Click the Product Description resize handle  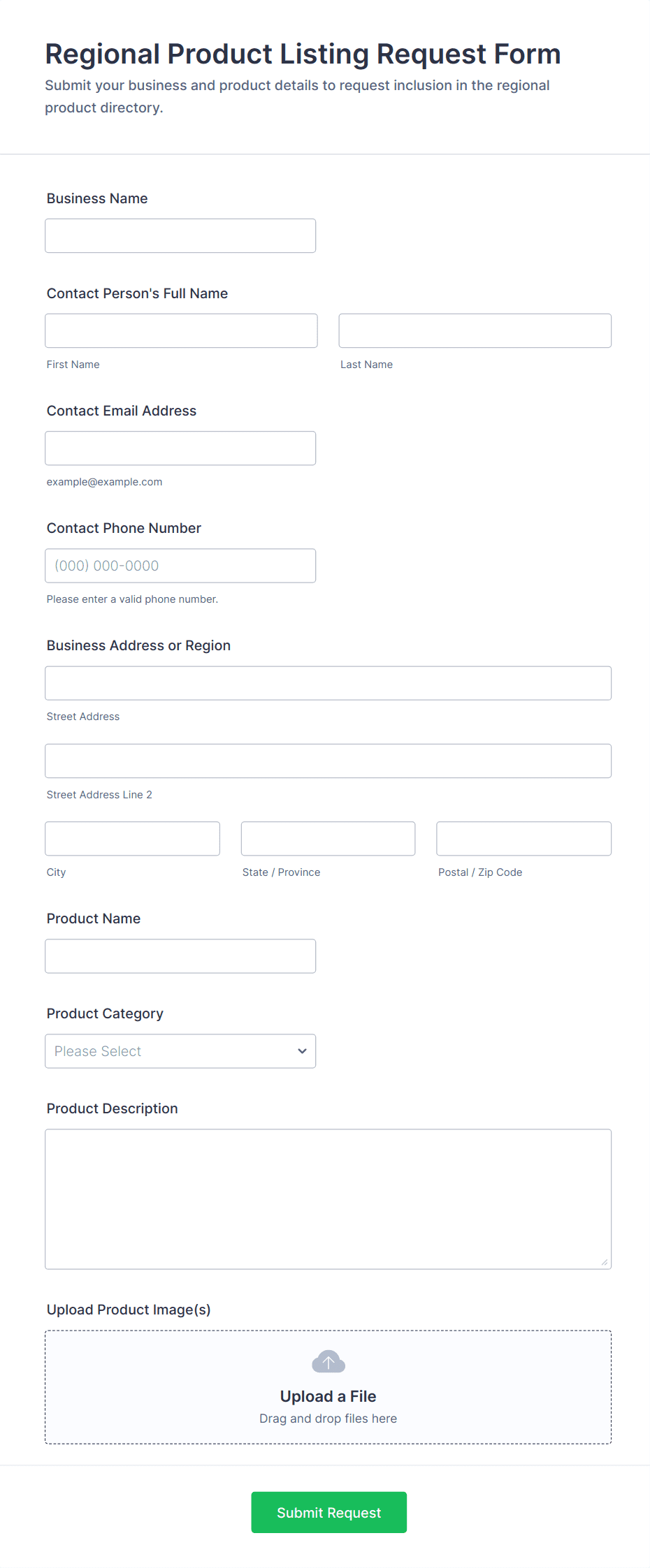pyautogui.click(x=605, y=1262)
